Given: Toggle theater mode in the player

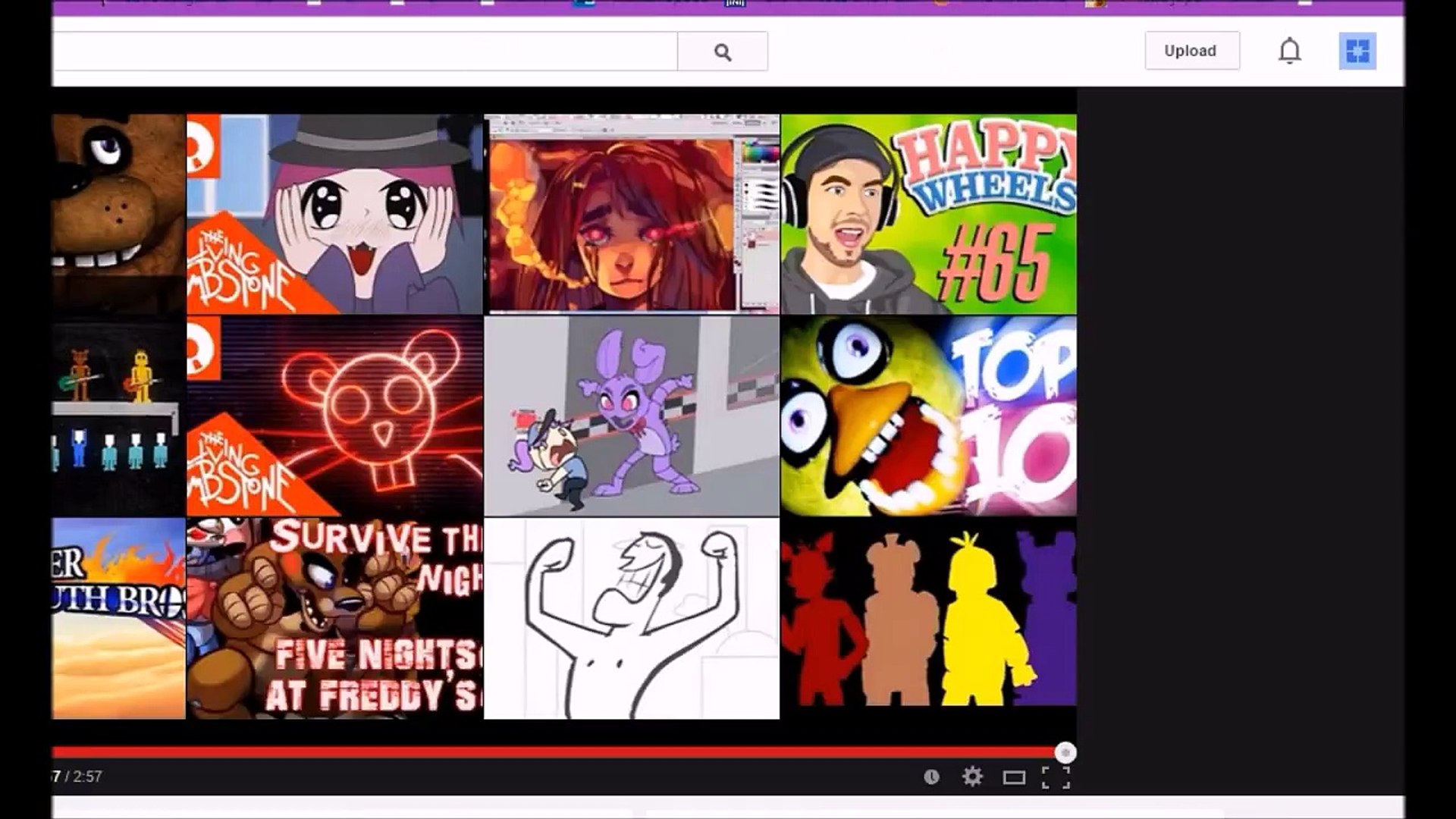Looking at the screenshot, I should point(1014,777).
